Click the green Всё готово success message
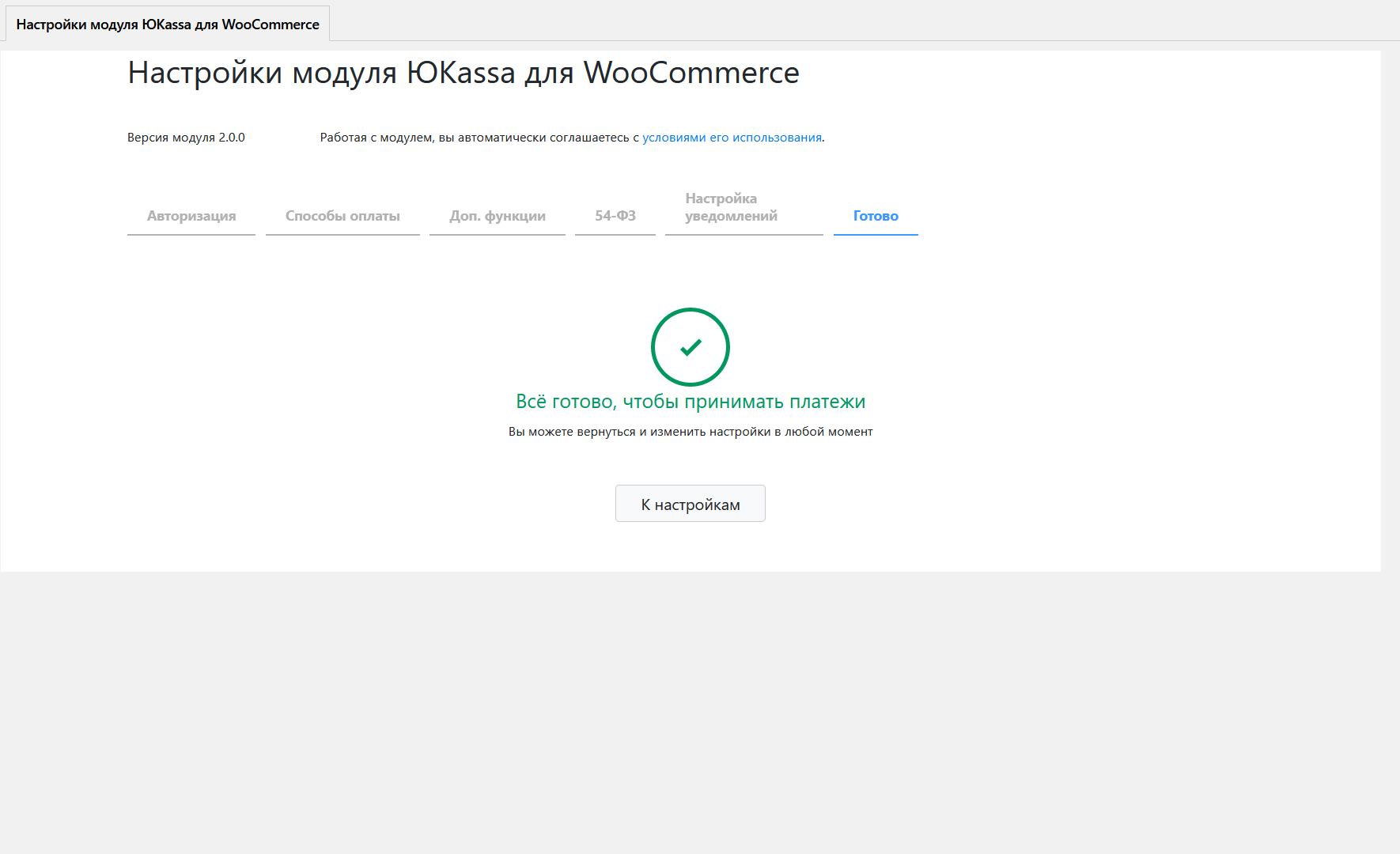Image resolution: width=1400 pixels, height=854 pixels. (691, 402)
